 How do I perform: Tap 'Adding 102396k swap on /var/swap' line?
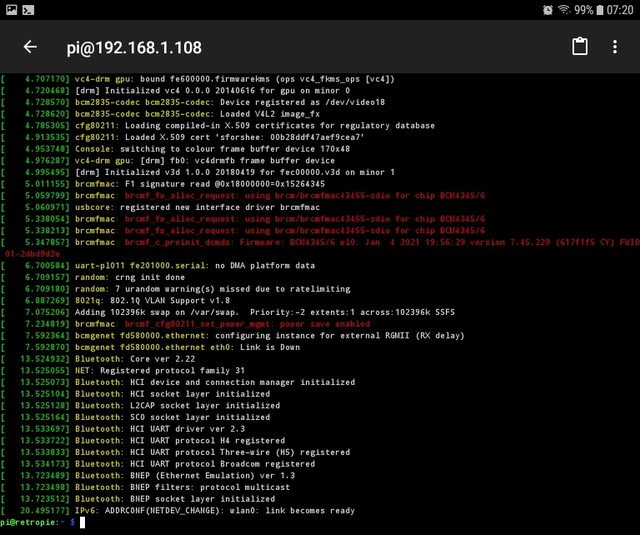(228, 312)
